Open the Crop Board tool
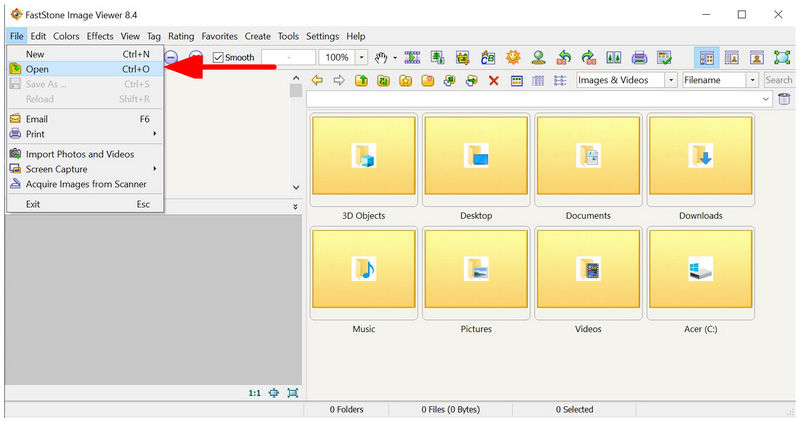800x422 pixels. coord(462,57)
